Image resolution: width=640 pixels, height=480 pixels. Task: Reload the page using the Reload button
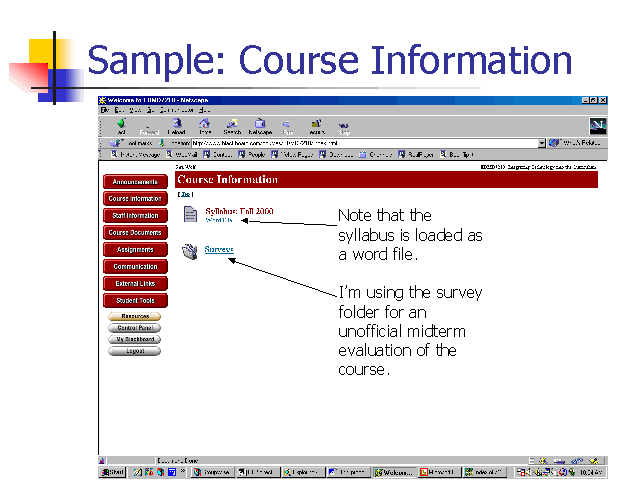click(x=176, y=127)
